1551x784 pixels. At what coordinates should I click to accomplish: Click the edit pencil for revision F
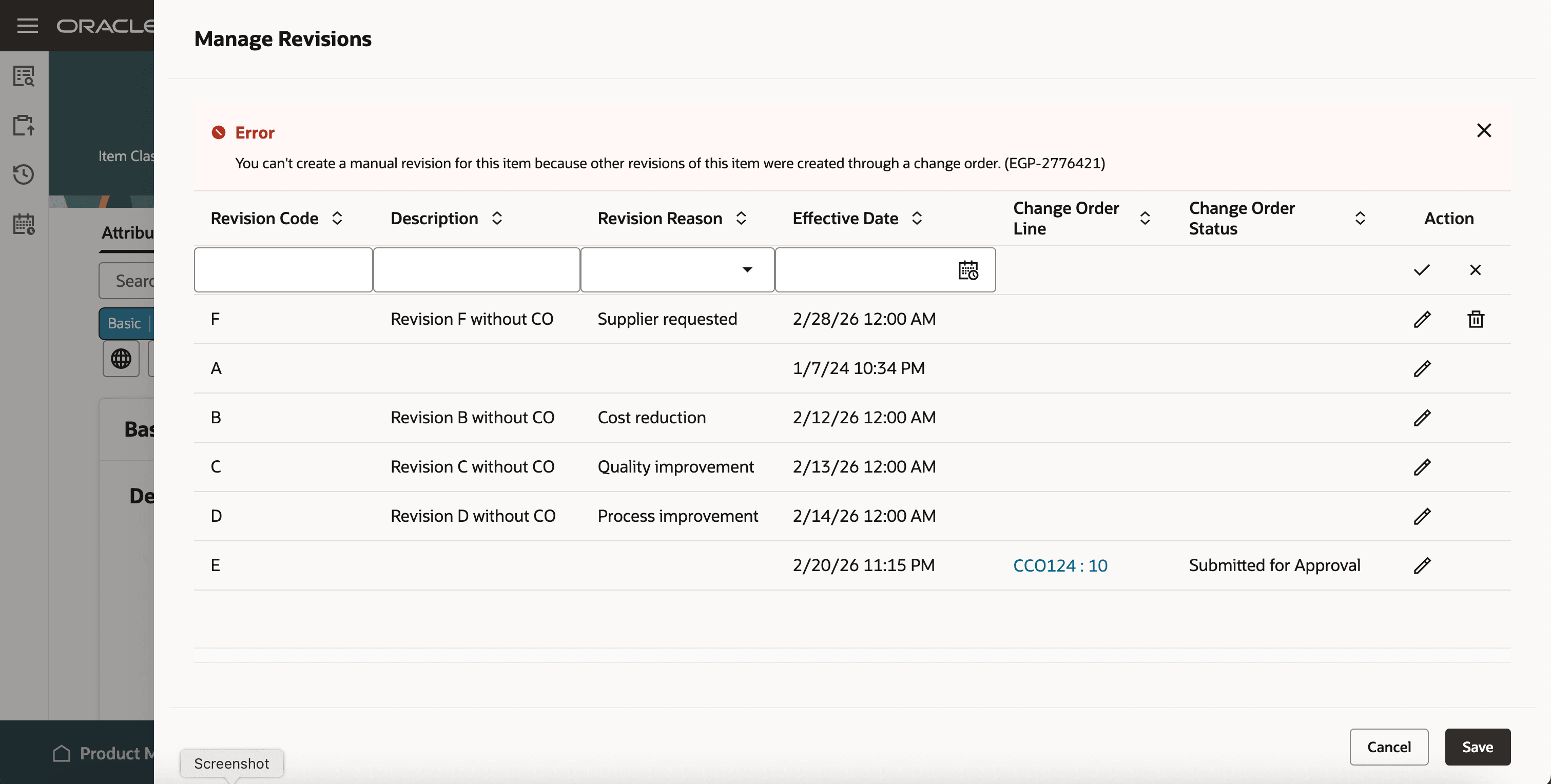1422,319
